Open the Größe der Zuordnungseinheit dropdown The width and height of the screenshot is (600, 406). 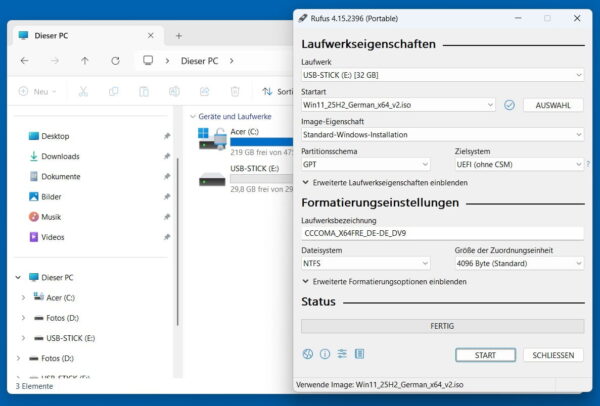pyautogui.click(x=519, y=263)
